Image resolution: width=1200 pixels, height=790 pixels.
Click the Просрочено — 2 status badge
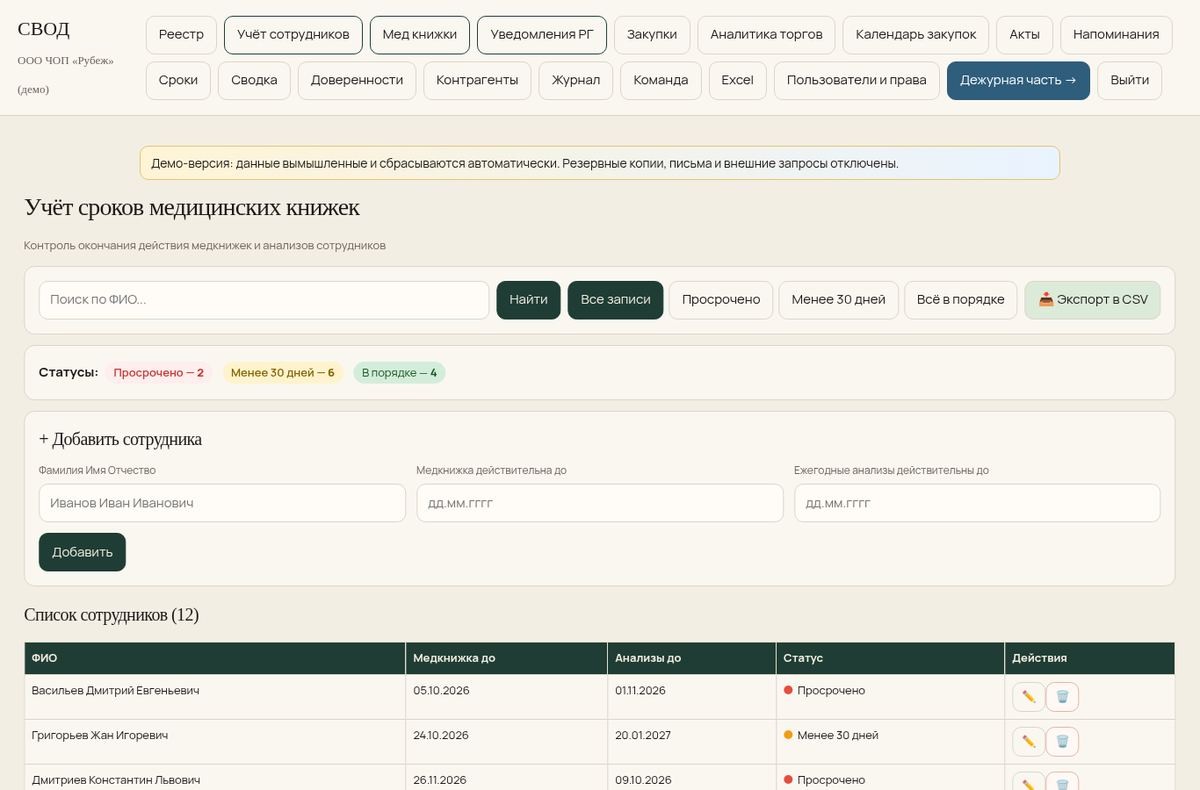click(x=159, y=373)
